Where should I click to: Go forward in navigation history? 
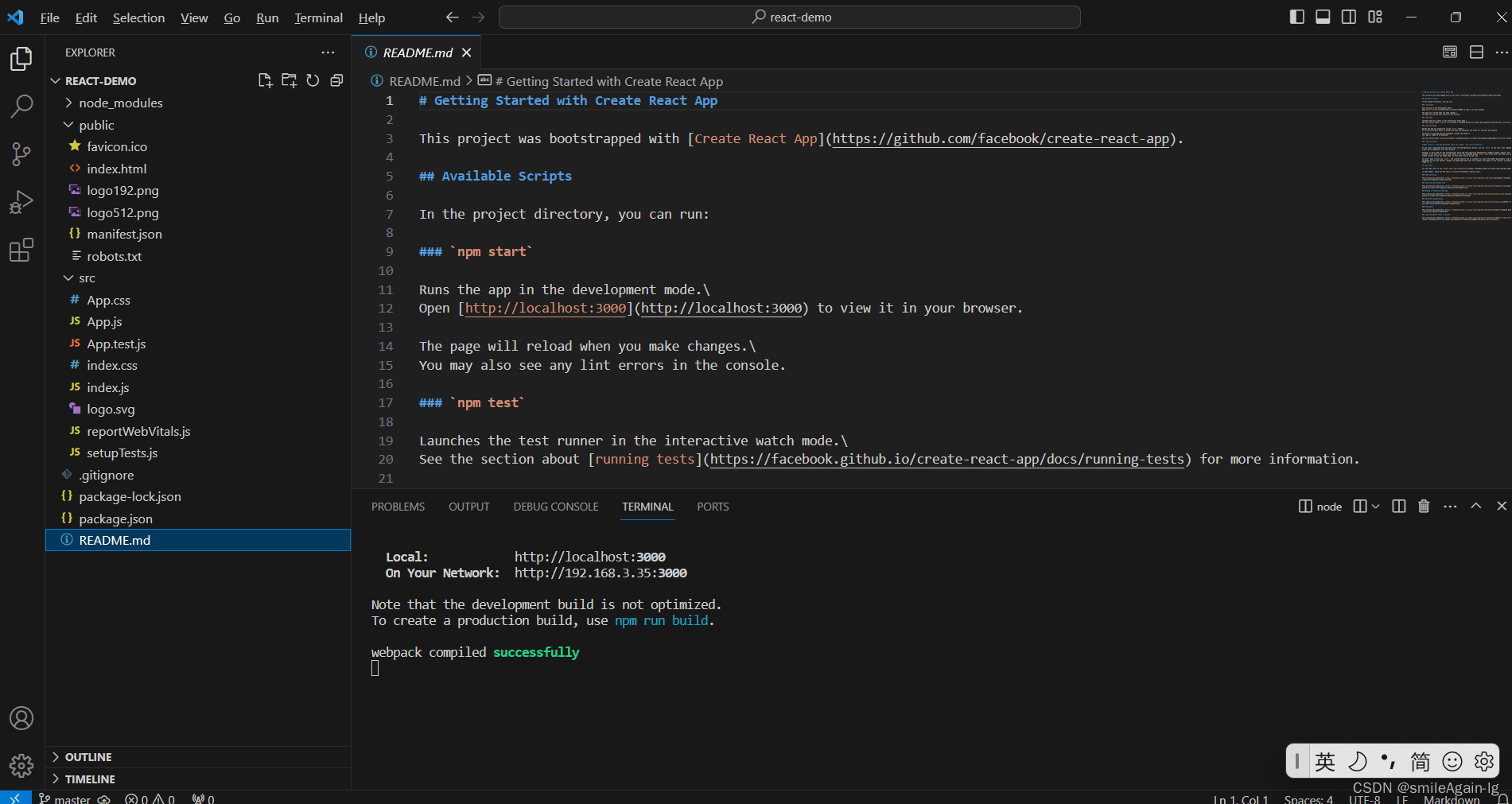pyautogui.click(x=478, y=17)
